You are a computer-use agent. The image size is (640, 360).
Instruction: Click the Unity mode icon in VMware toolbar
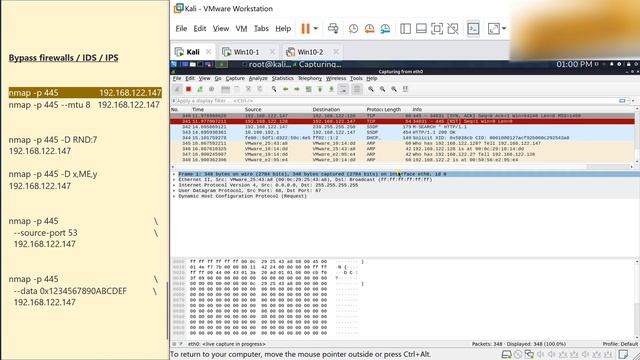click(453, 29)
